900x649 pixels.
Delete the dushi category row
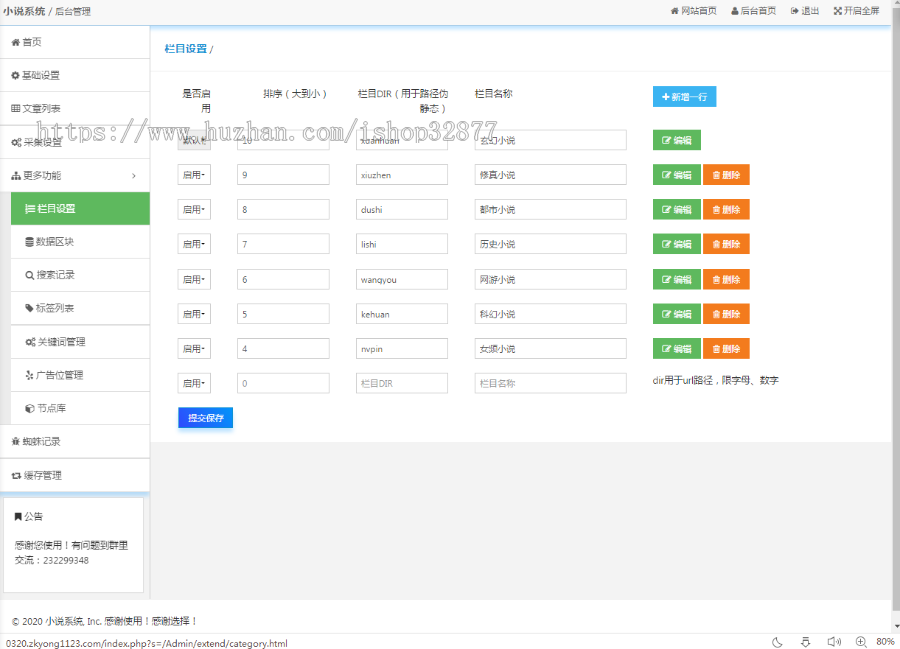[726, 210]
